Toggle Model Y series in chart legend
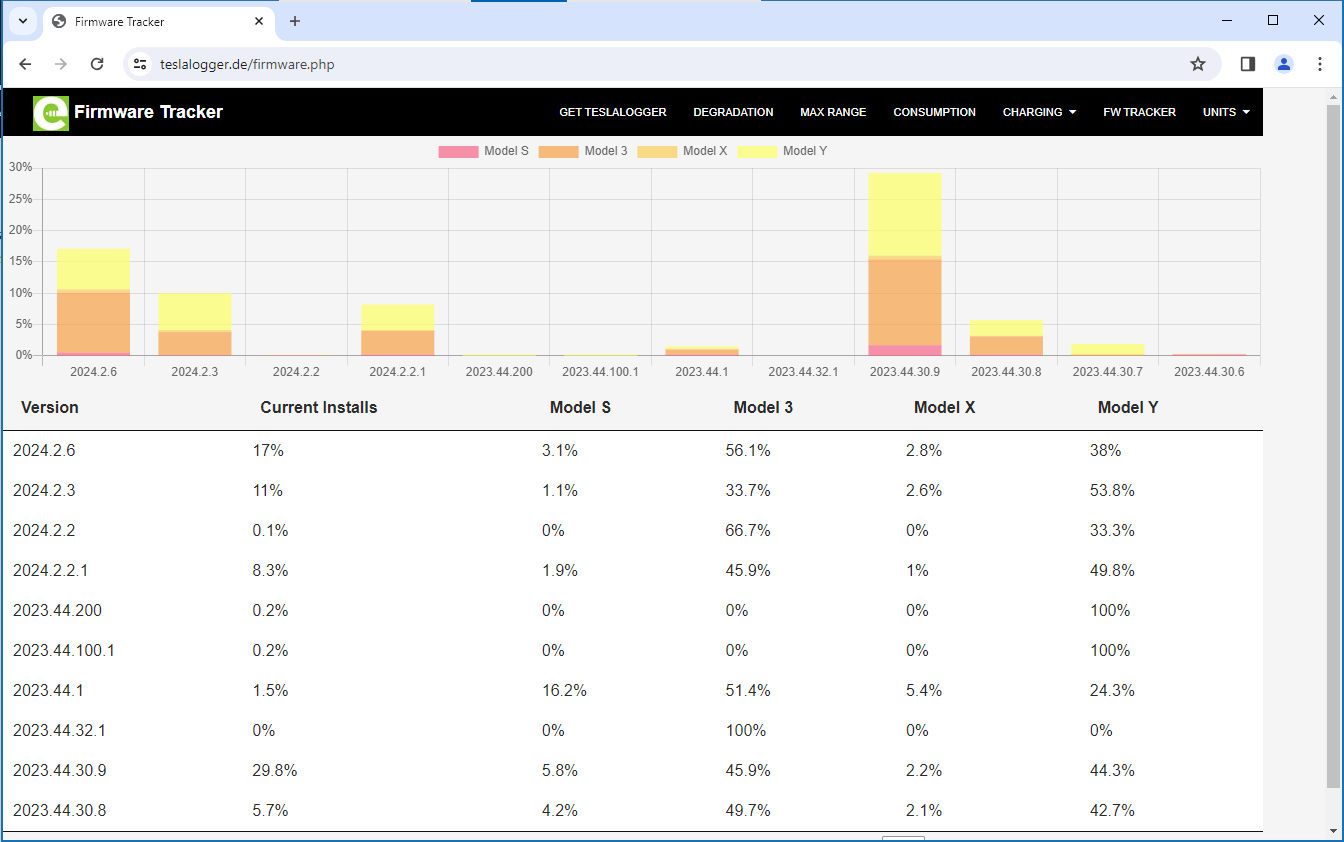 click(x=782, y=151)
